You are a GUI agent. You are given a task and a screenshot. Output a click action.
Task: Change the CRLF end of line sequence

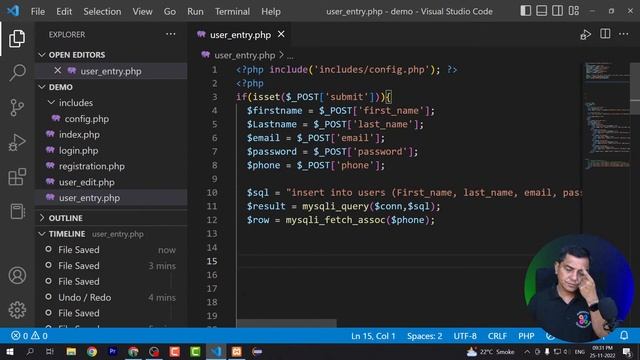(497, 336)
